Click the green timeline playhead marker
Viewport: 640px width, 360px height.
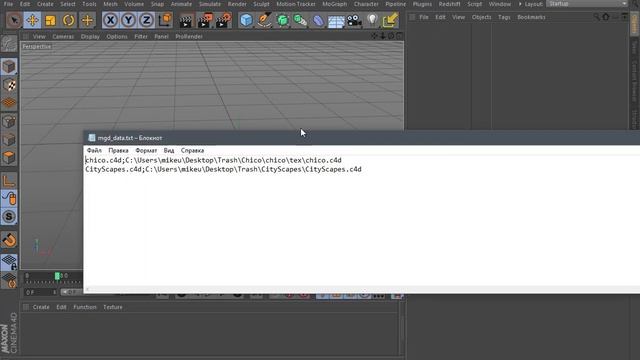pos(57,276)
